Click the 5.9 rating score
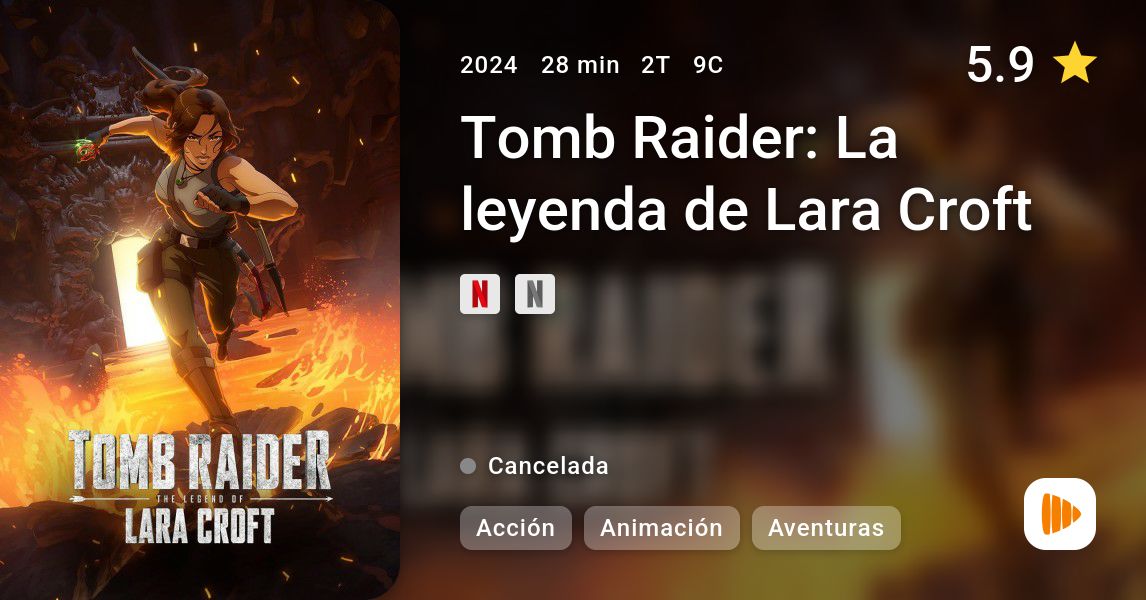Viewport: 1146px width, 600px height. point(1000,64)
